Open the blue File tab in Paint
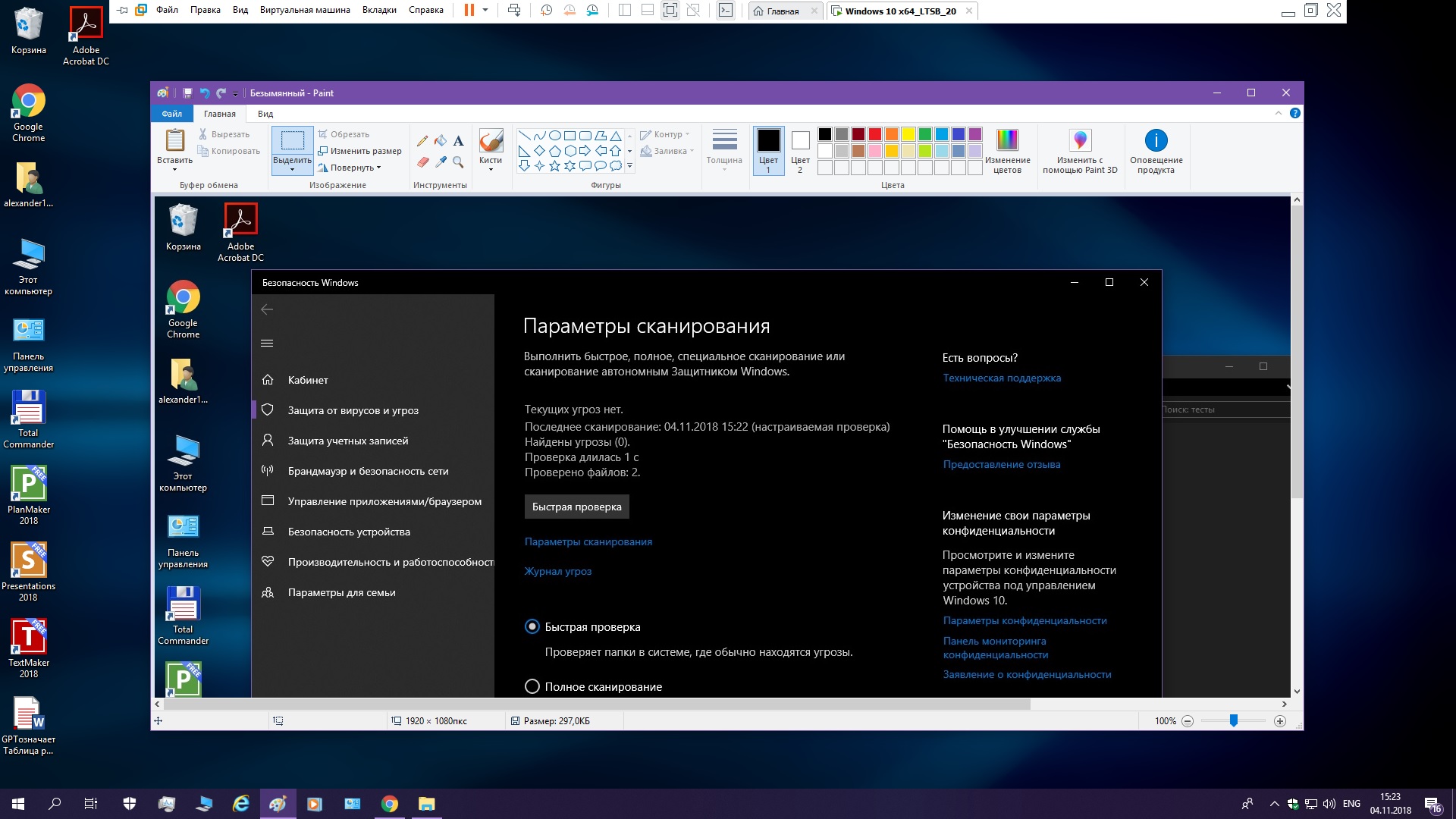 pyautogui.click(x=172, y=114)
